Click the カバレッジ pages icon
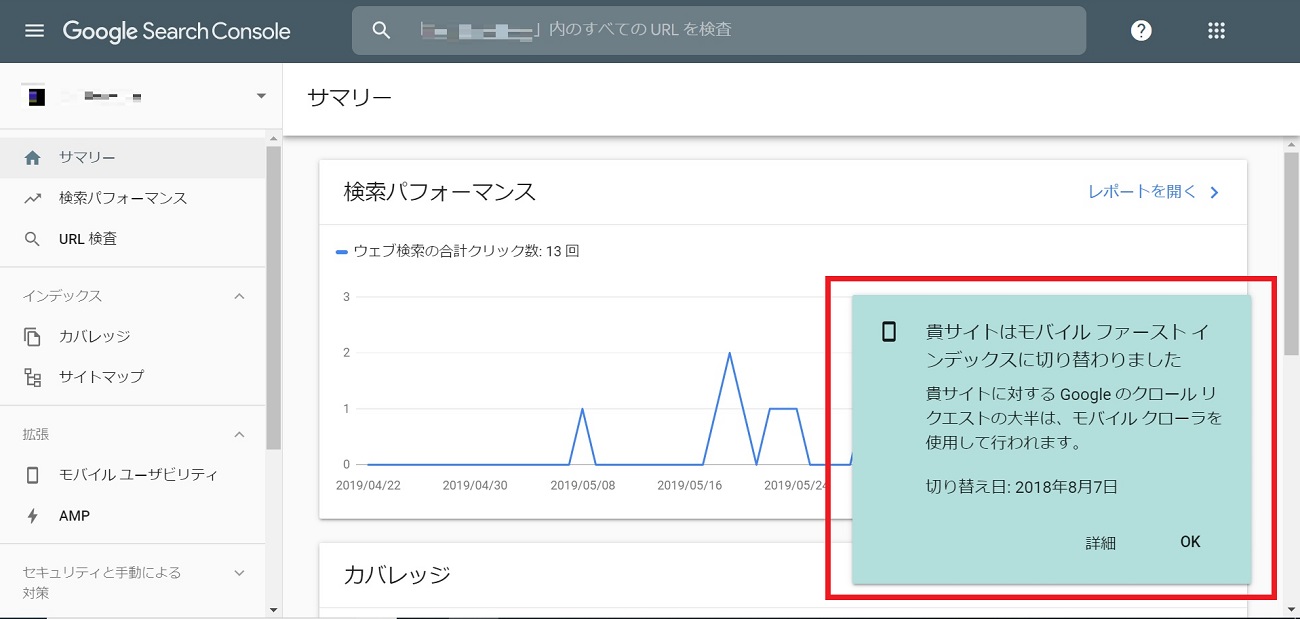The height and width of the screenshot is (619, 1300). click(33, 337)
